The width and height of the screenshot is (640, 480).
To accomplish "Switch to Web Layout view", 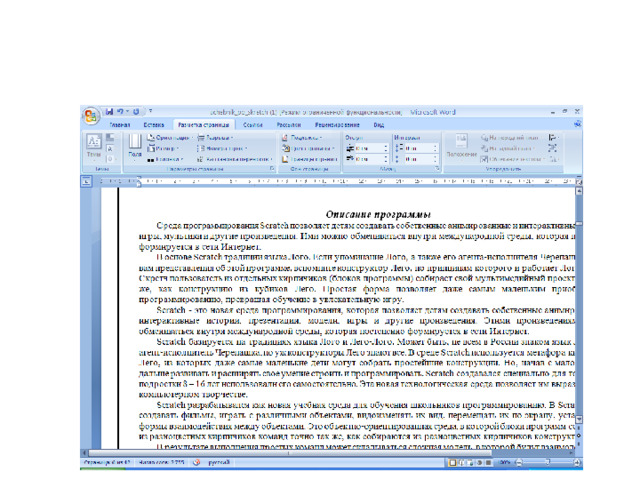I will (x=471, y=462).
